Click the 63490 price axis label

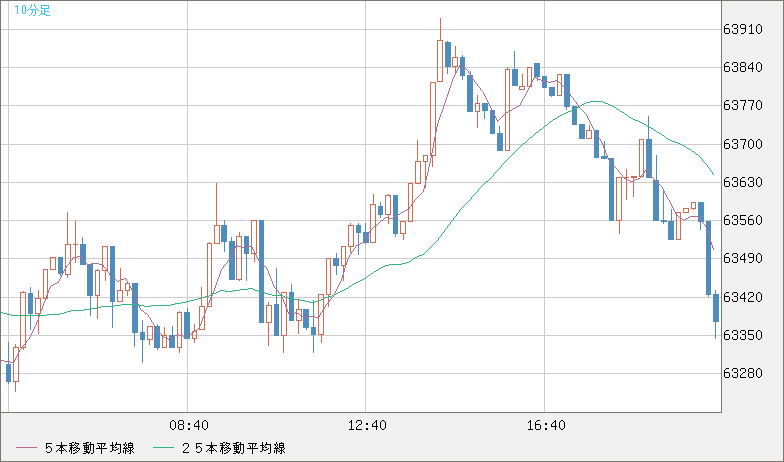tap(743, 258)
